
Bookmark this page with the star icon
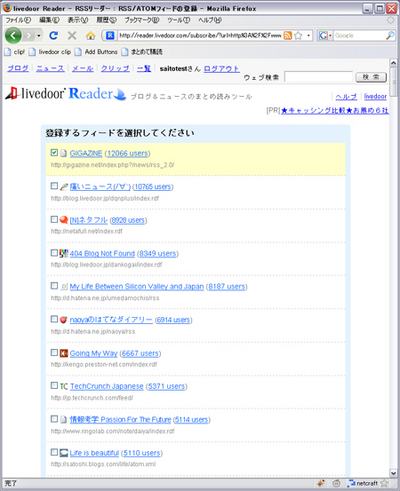(x=298, y=35)
